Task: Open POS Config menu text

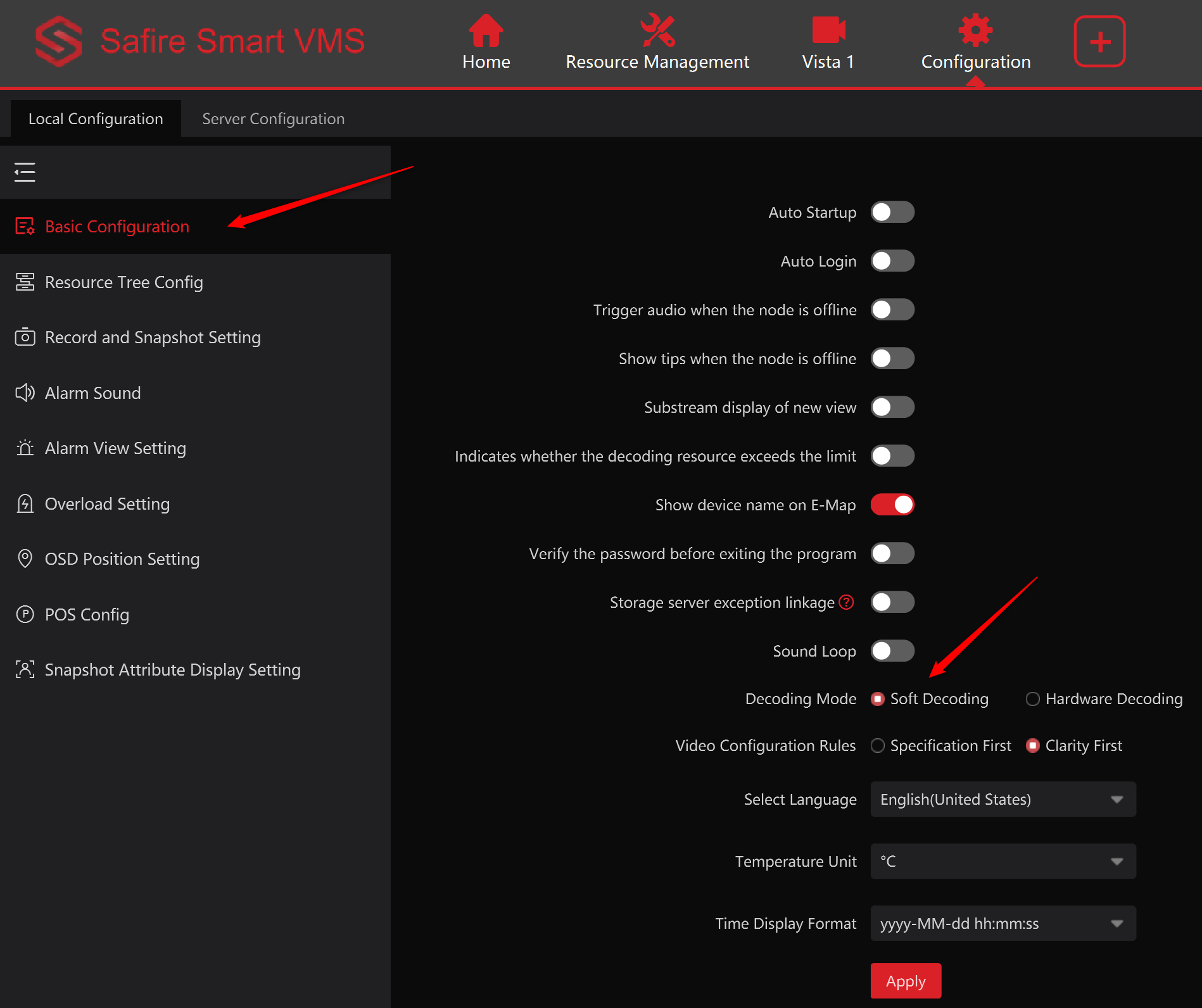Action: 87,615
